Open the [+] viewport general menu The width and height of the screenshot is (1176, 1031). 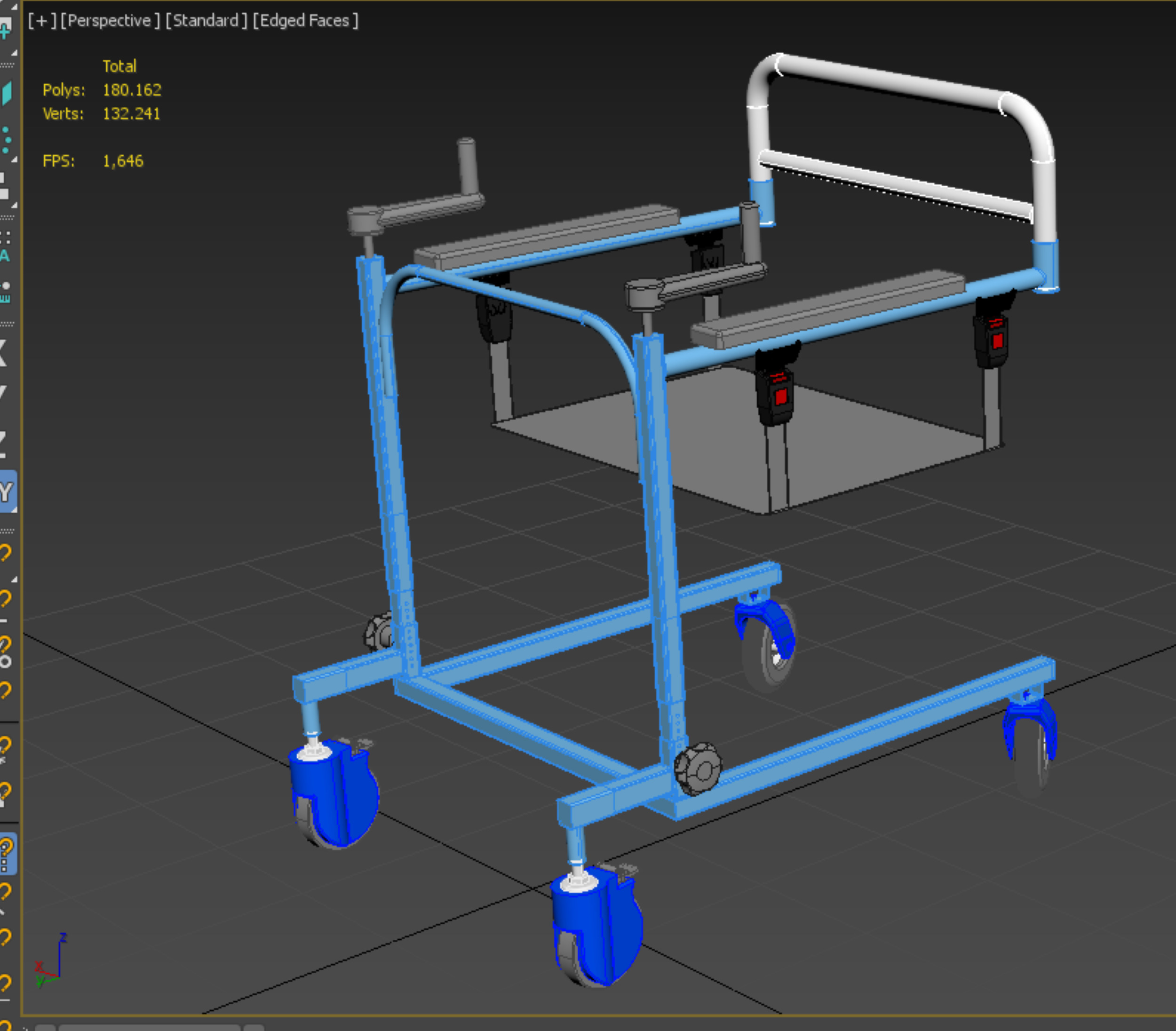(42, 21)
